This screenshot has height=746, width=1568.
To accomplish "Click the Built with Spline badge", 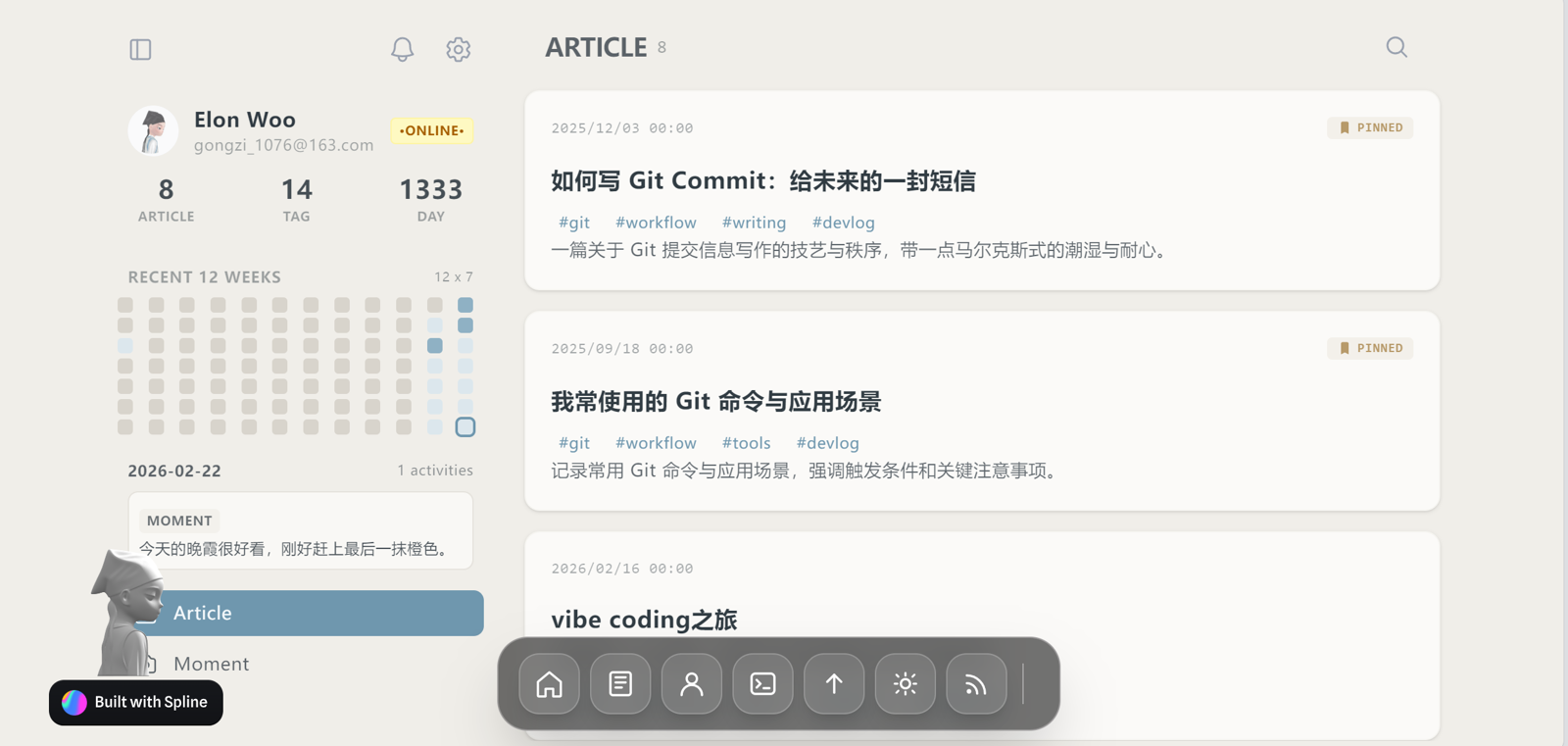I will pyautogui.click(x=136, y=702).
